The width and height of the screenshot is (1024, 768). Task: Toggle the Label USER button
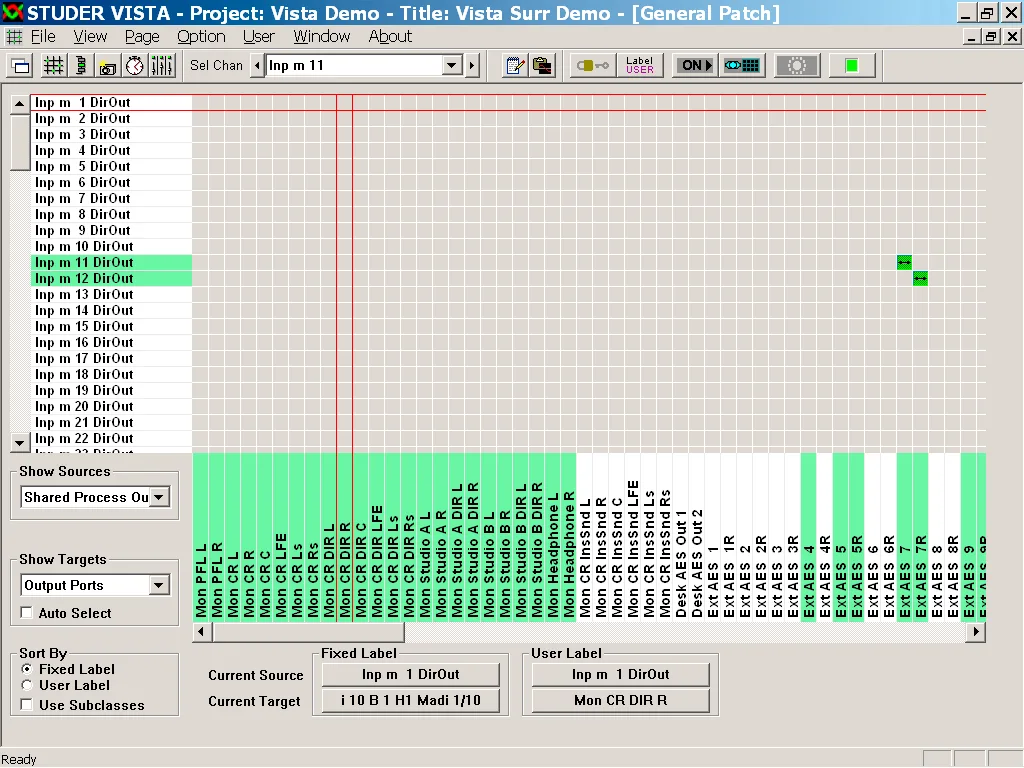[639, 66]
